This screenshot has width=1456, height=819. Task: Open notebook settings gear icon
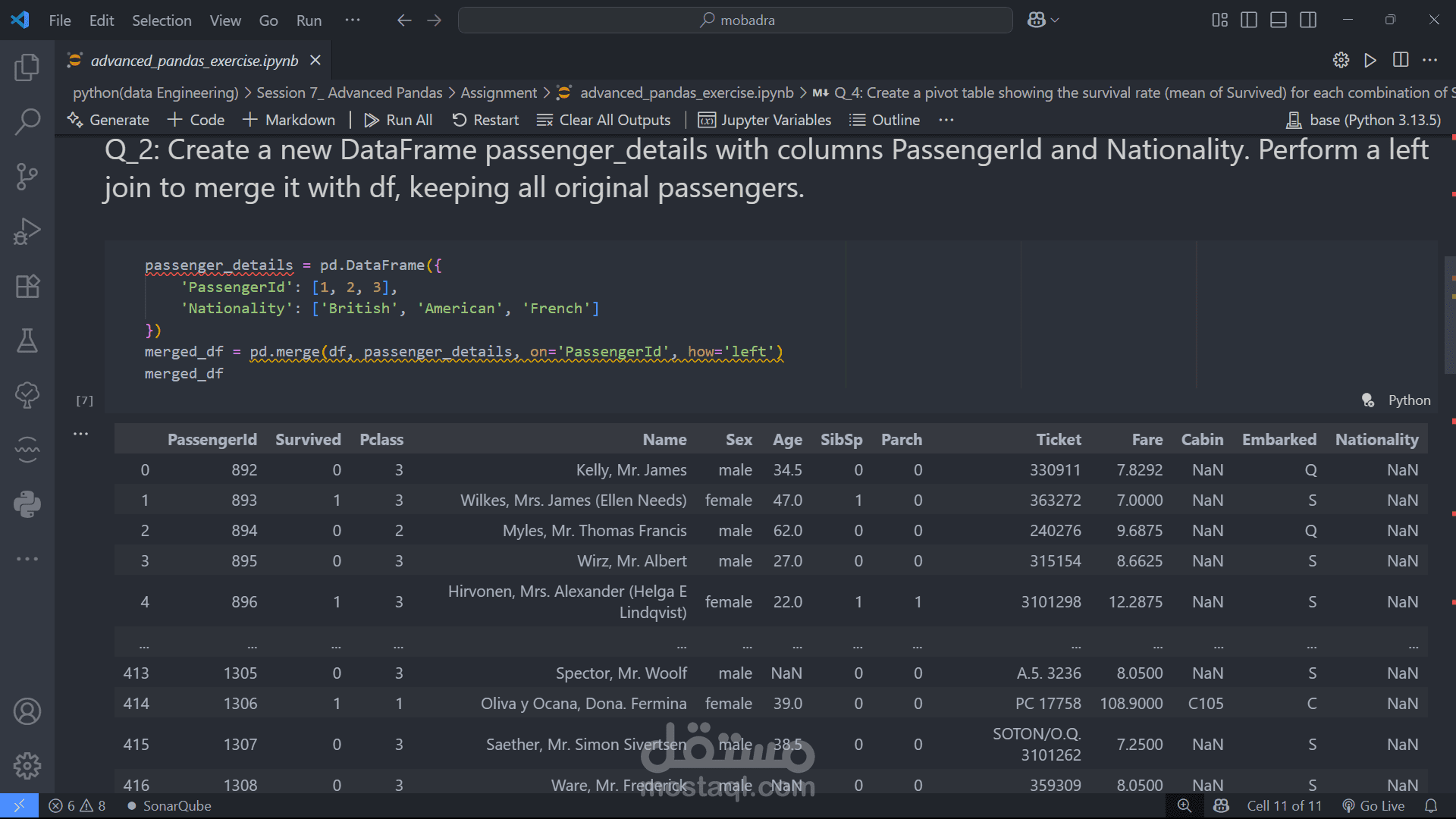1341,60
